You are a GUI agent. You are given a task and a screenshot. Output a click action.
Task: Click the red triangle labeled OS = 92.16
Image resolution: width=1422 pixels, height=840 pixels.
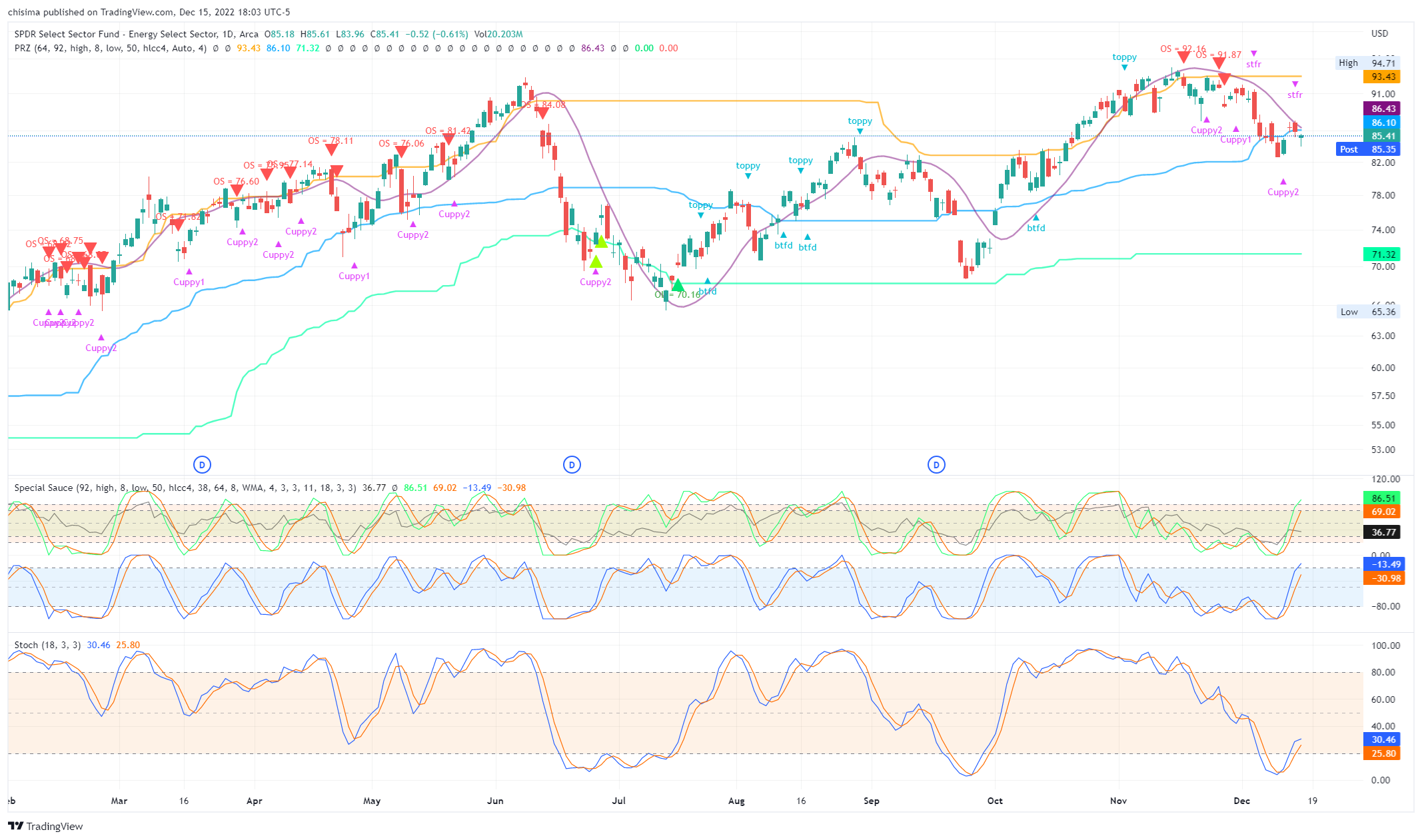click(1183, 57)
